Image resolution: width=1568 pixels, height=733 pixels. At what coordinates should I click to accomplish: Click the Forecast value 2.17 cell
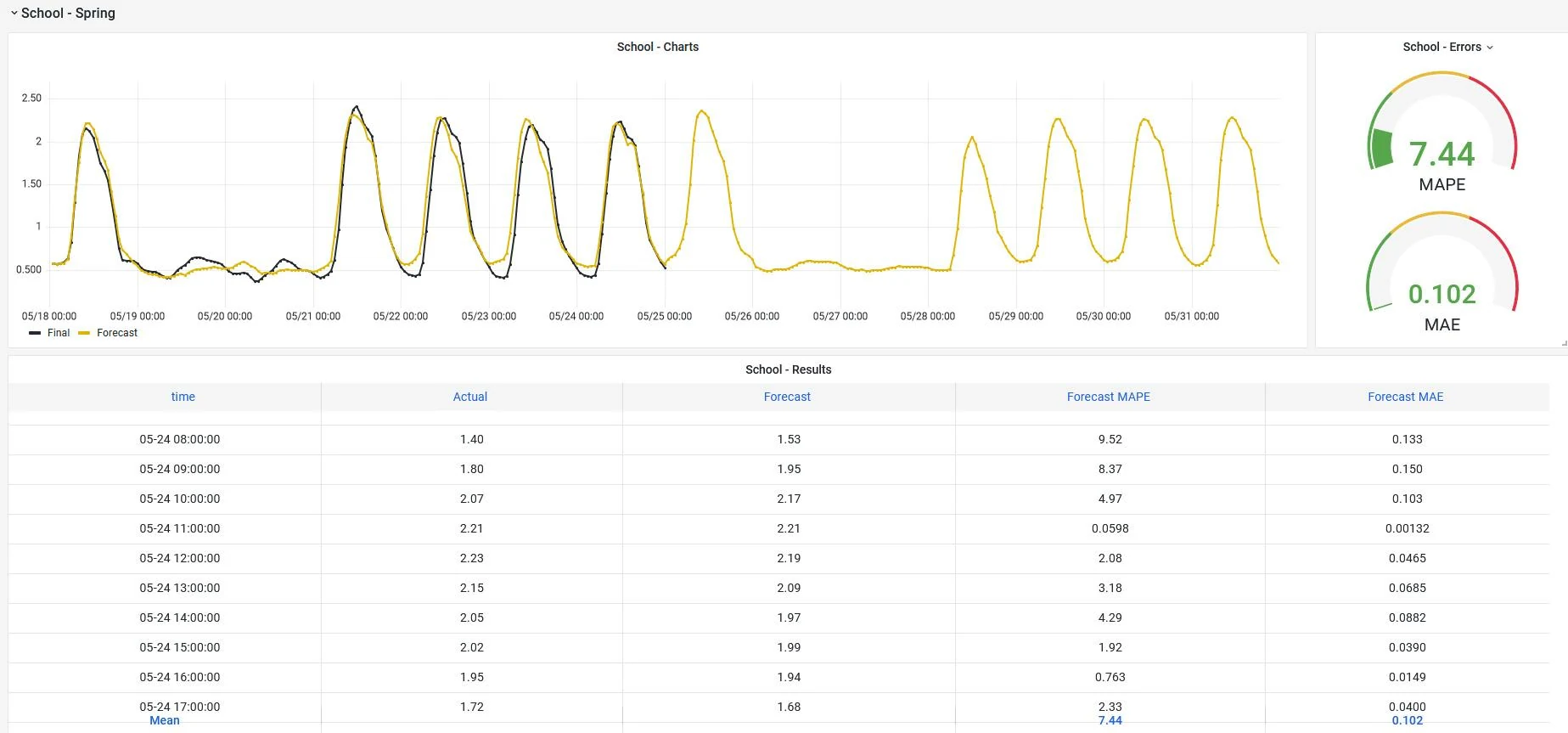(x=789, y=499)
